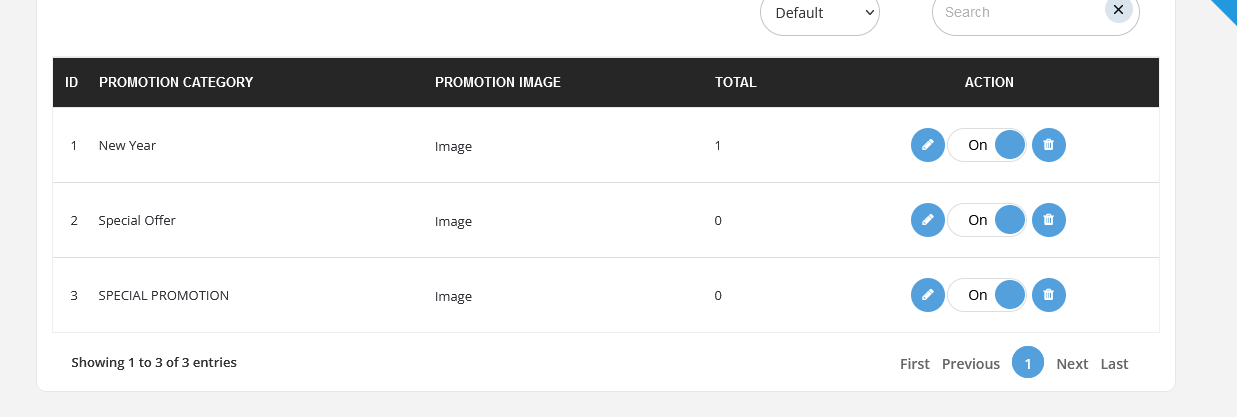Image resolution: width=1237 pixels, height=417 pixels.
Task: Open the Default sort dropdown
Action: tap(820, 13)
